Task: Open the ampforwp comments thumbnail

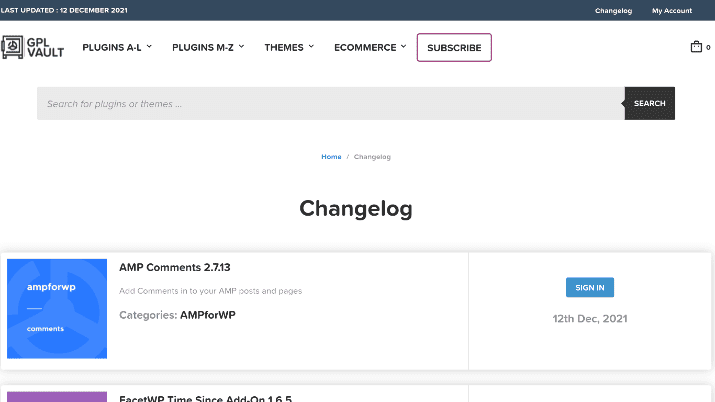Action: 57,309
